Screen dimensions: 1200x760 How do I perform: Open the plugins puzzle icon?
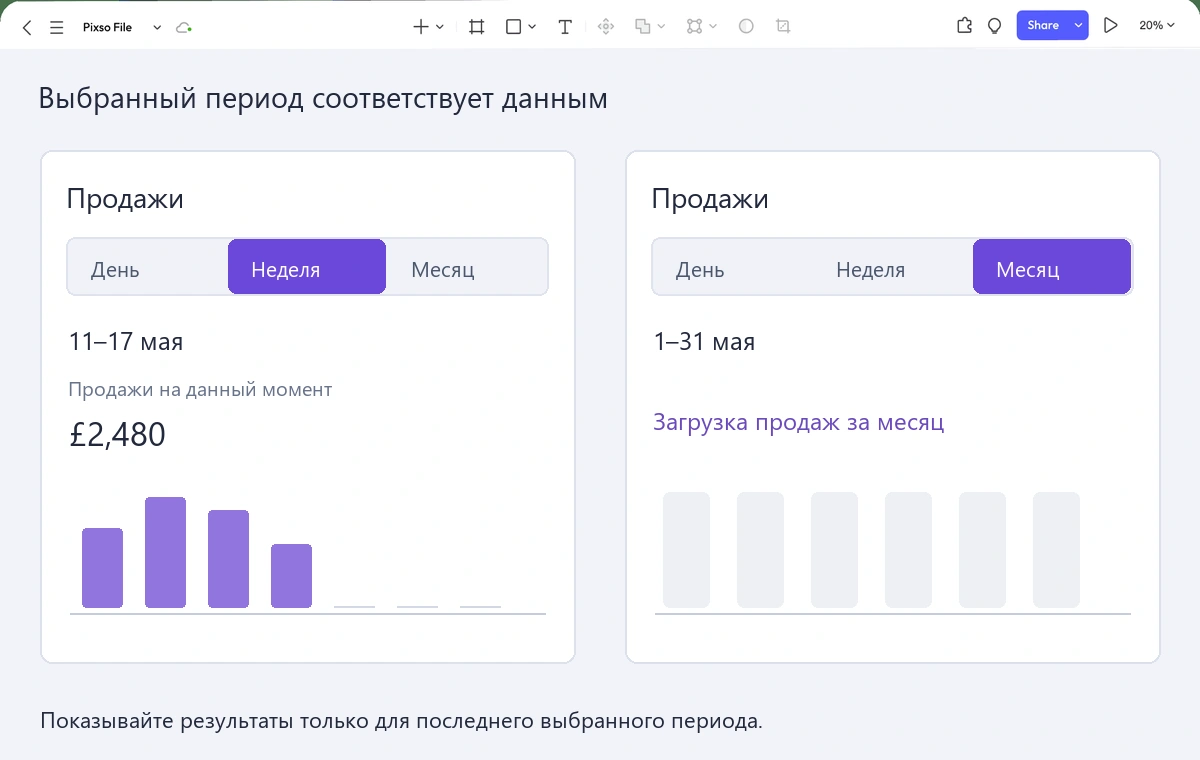pos(964,26)
